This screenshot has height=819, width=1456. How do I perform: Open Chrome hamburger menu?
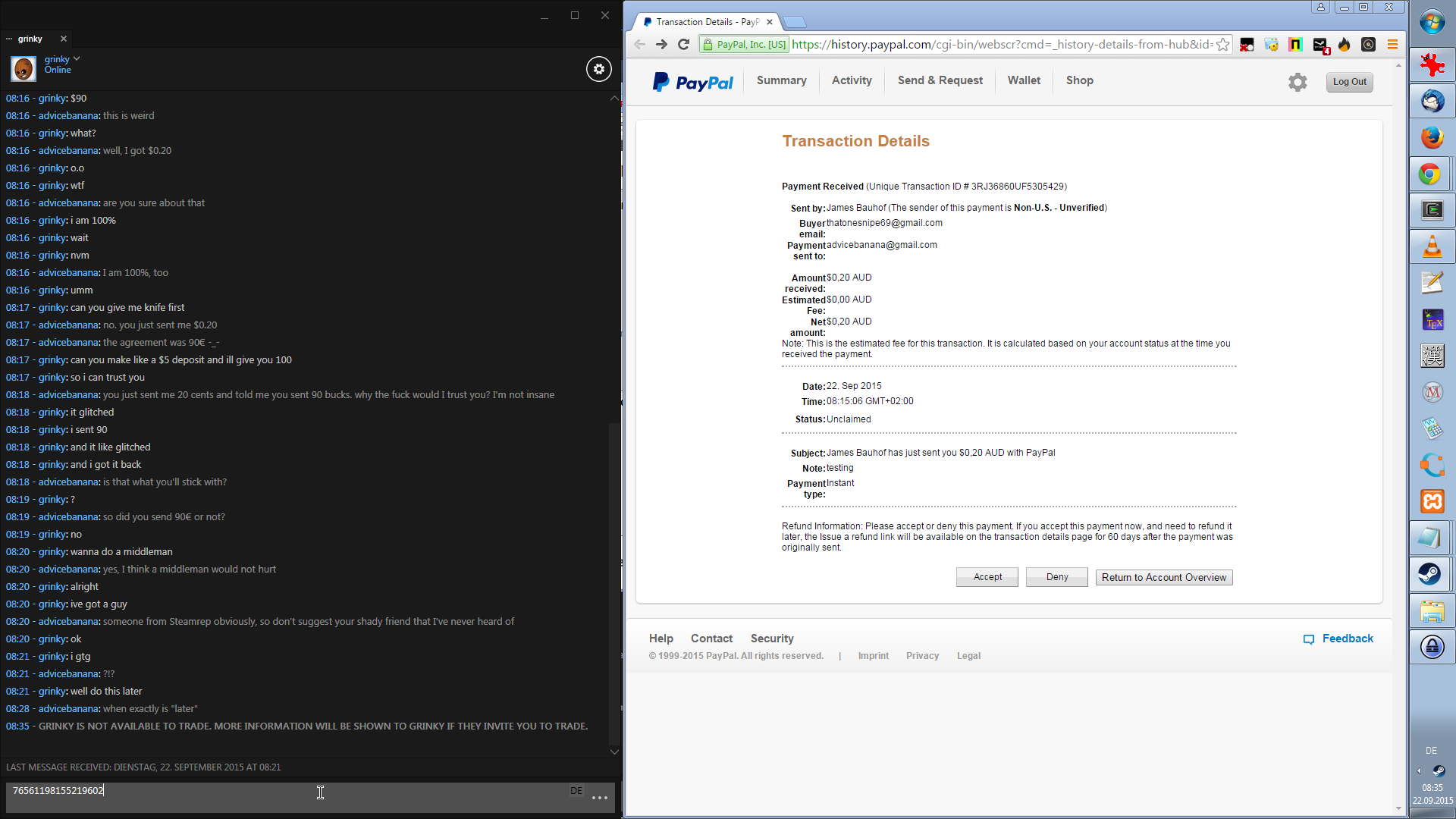pos(1392,45)
